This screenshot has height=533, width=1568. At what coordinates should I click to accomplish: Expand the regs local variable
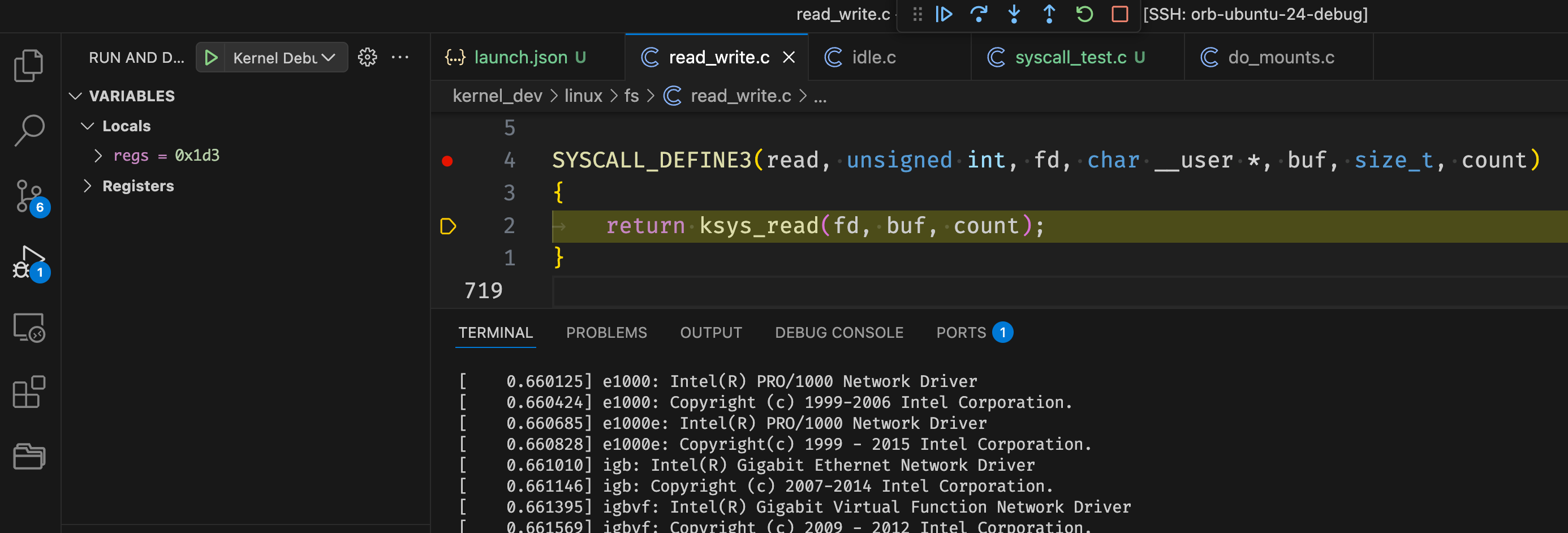coord(98,156)
